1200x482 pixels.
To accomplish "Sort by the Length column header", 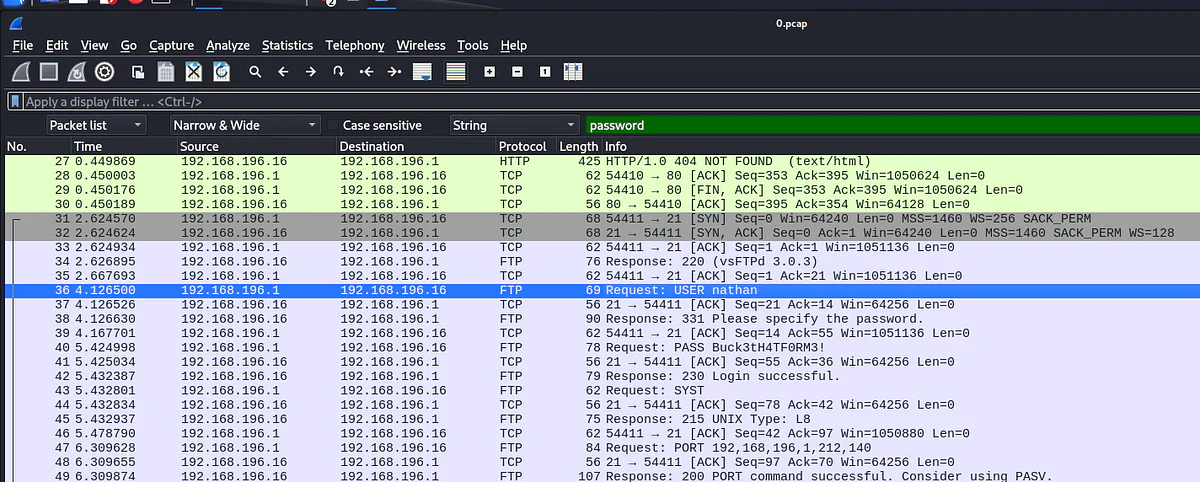I will point(579,147).
